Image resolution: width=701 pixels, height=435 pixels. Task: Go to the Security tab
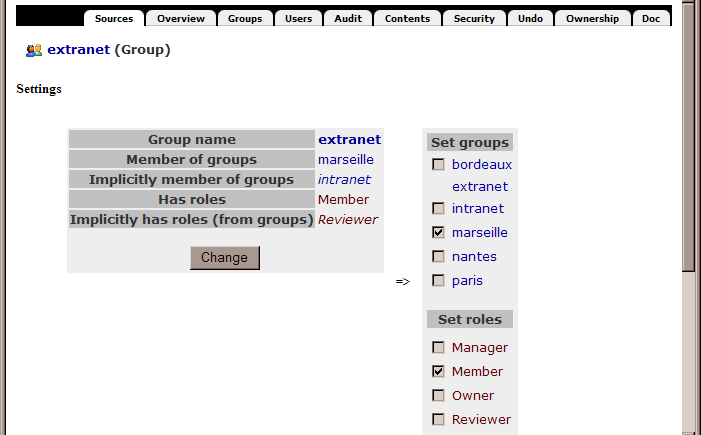click(474, 18)
